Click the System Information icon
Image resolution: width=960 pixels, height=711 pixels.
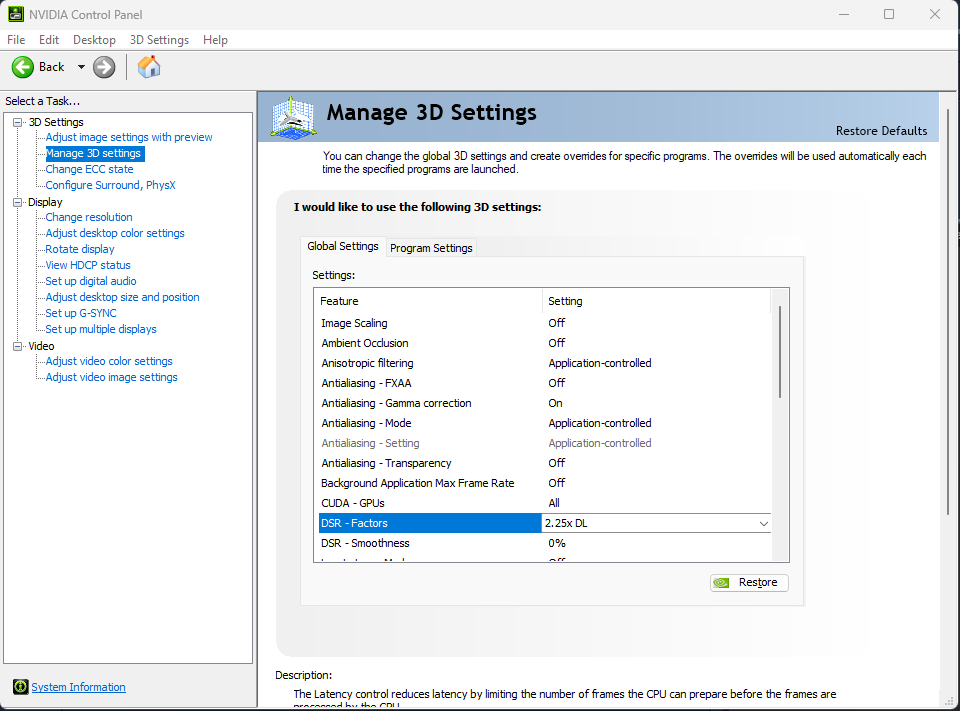point(20,687)
